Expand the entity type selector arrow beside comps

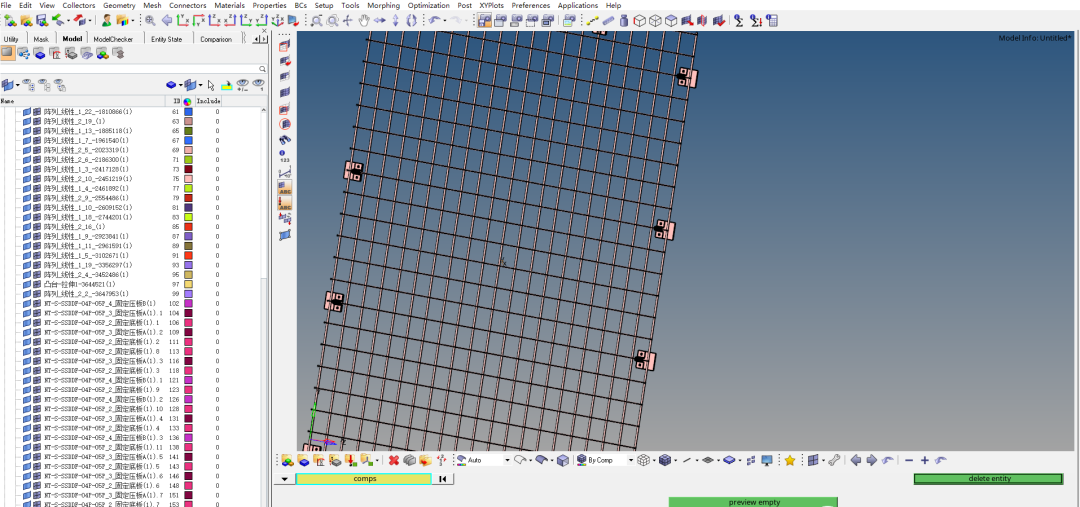coord(284,479)
